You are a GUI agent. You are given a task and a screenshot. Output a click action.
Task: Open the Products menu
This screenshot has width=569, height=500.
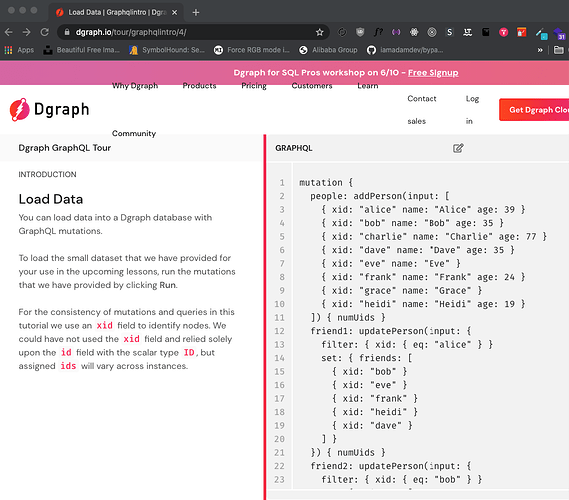tap(199, 86)
